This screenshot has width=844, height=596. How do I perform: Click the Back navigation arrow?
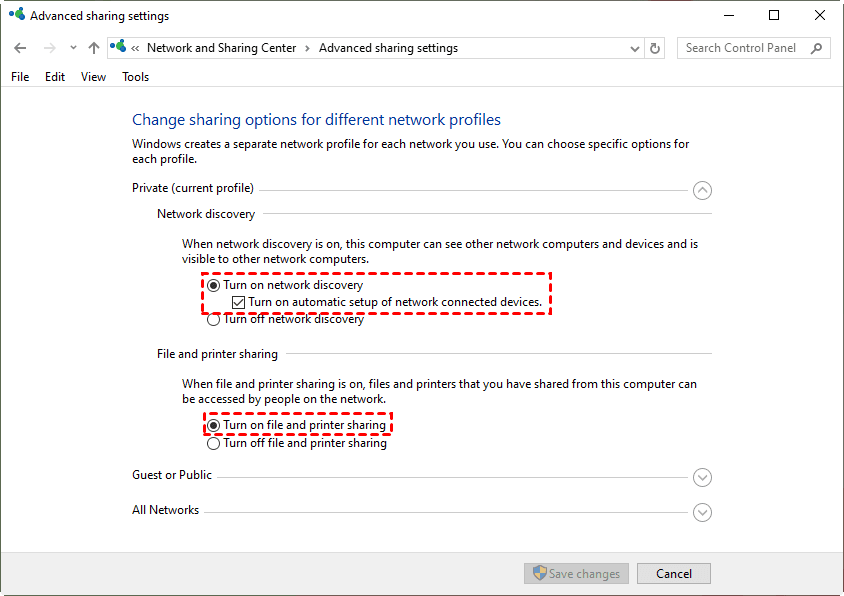(x=21, y=48)
